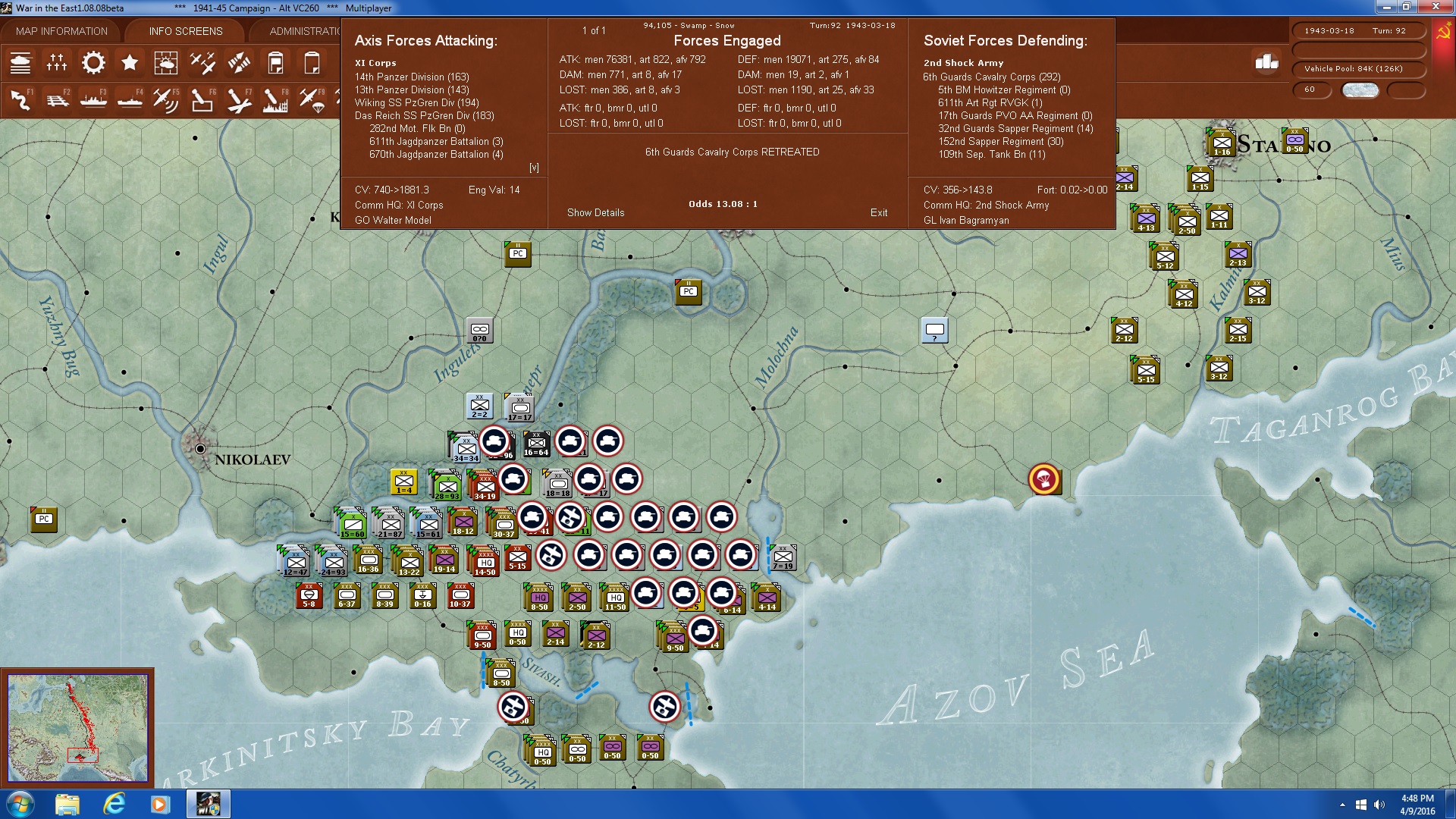Select the F6 bomb unit mission icon
Viewport: 1456px width, 819px height.
(202, 99)
